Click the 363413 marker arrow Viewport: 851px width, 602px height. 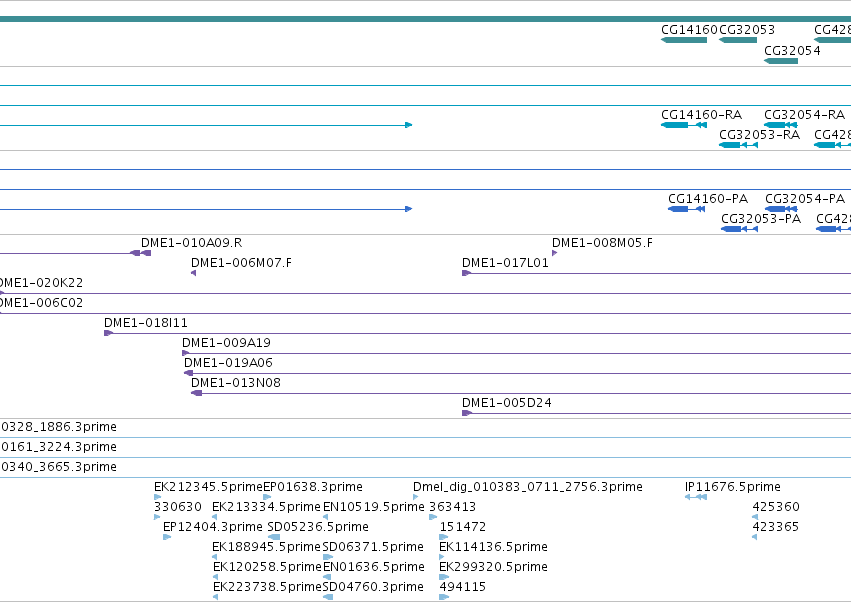click(x=433, y=517)
